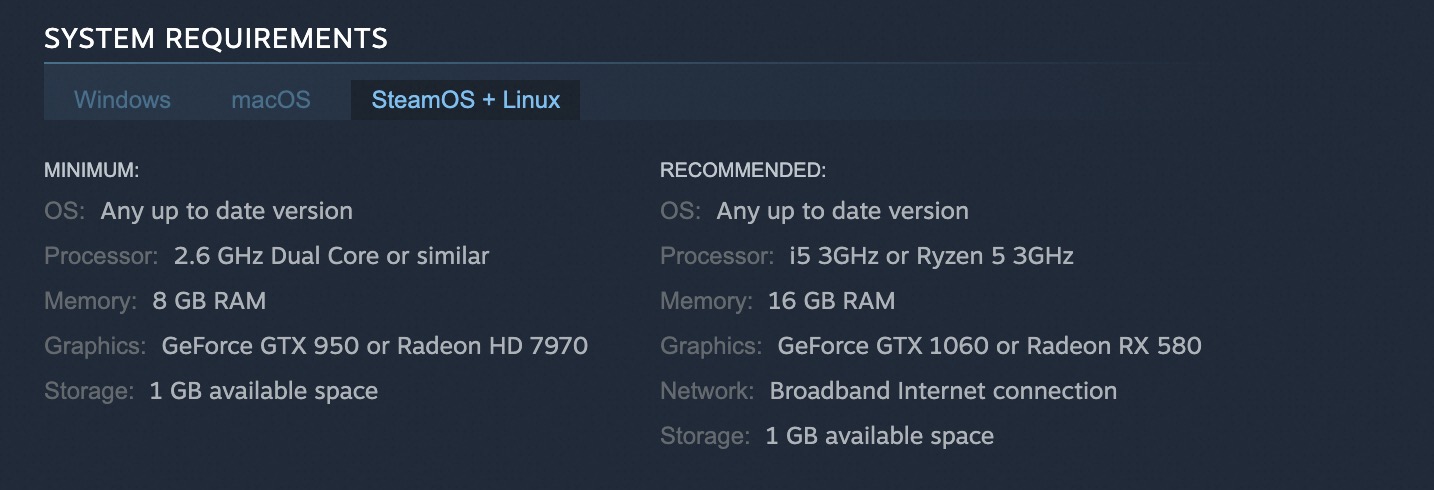Click the "8 GB RAM" minimum memory value
This screenshot has width=1434, height=490.
[209, 301]
